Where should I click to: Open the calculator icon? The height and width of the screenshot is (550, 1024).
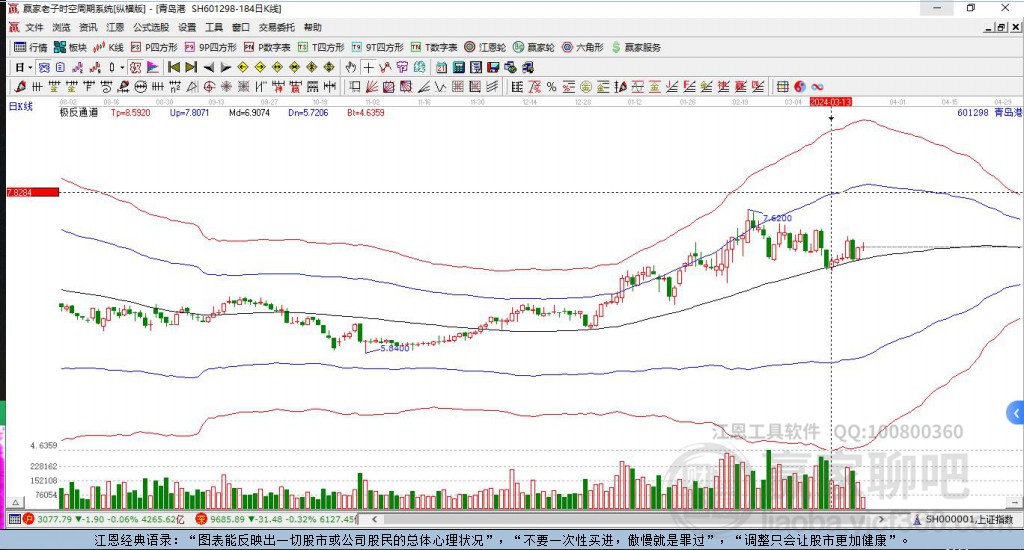[458, 67]
